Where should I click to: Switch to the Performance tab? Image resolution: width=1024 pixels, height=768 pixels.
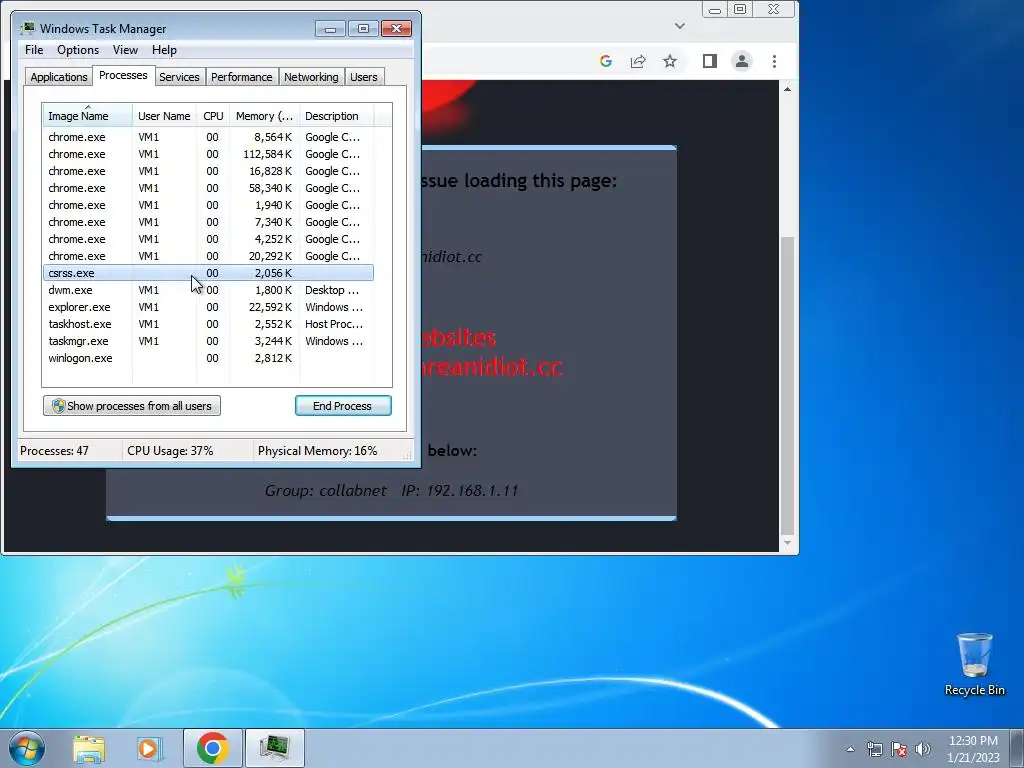click(x=241, y=77)
